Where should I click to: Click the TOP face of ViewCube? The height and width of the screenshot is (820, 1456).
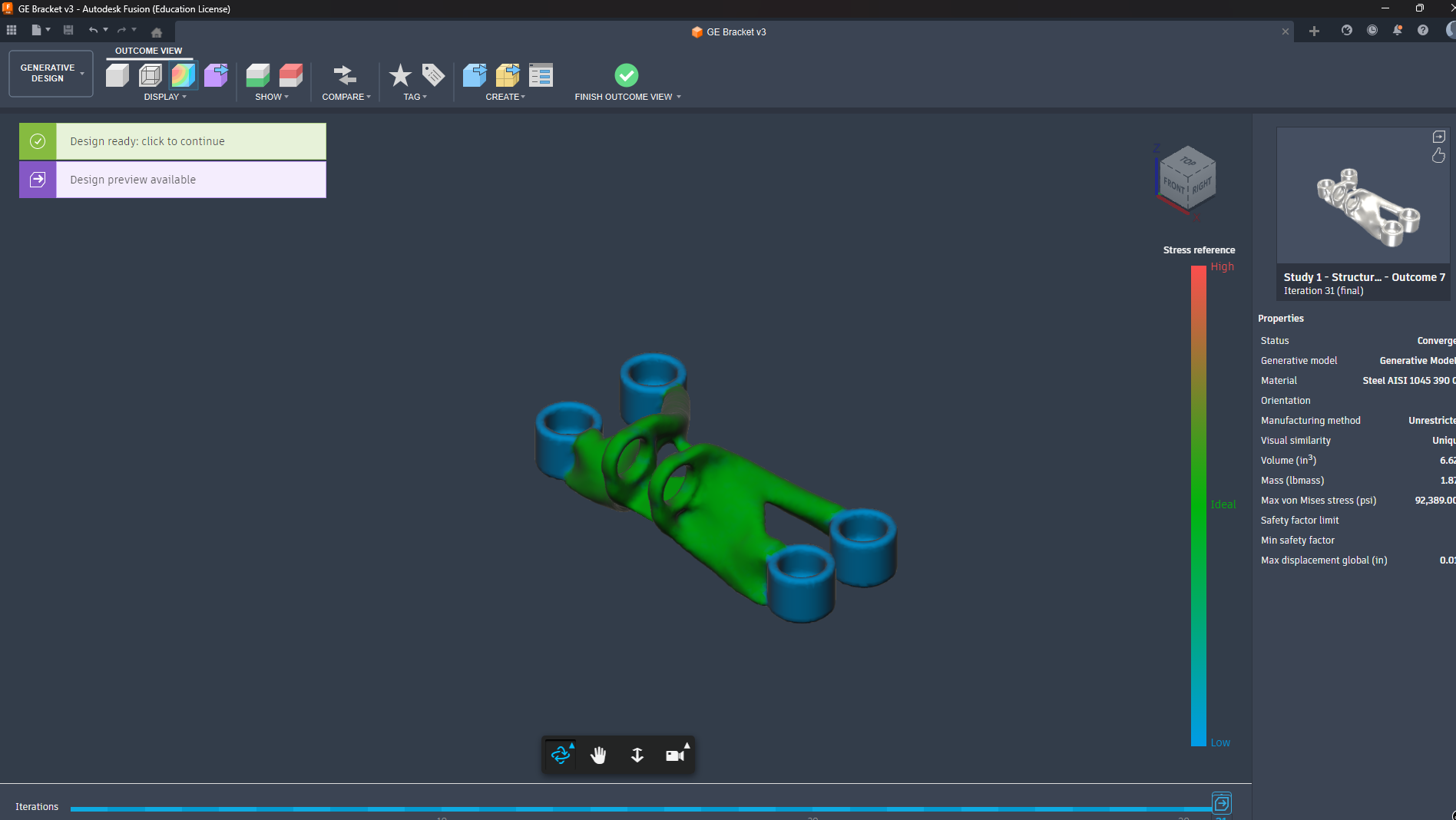[x=1188, y=161]
